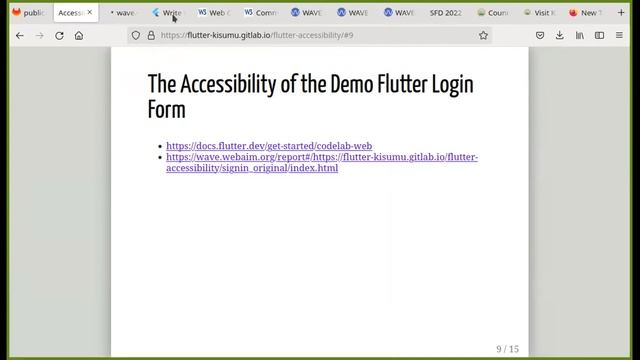
Task: Switch to the Flutter 'Write' tab
Action: (169, 13)
